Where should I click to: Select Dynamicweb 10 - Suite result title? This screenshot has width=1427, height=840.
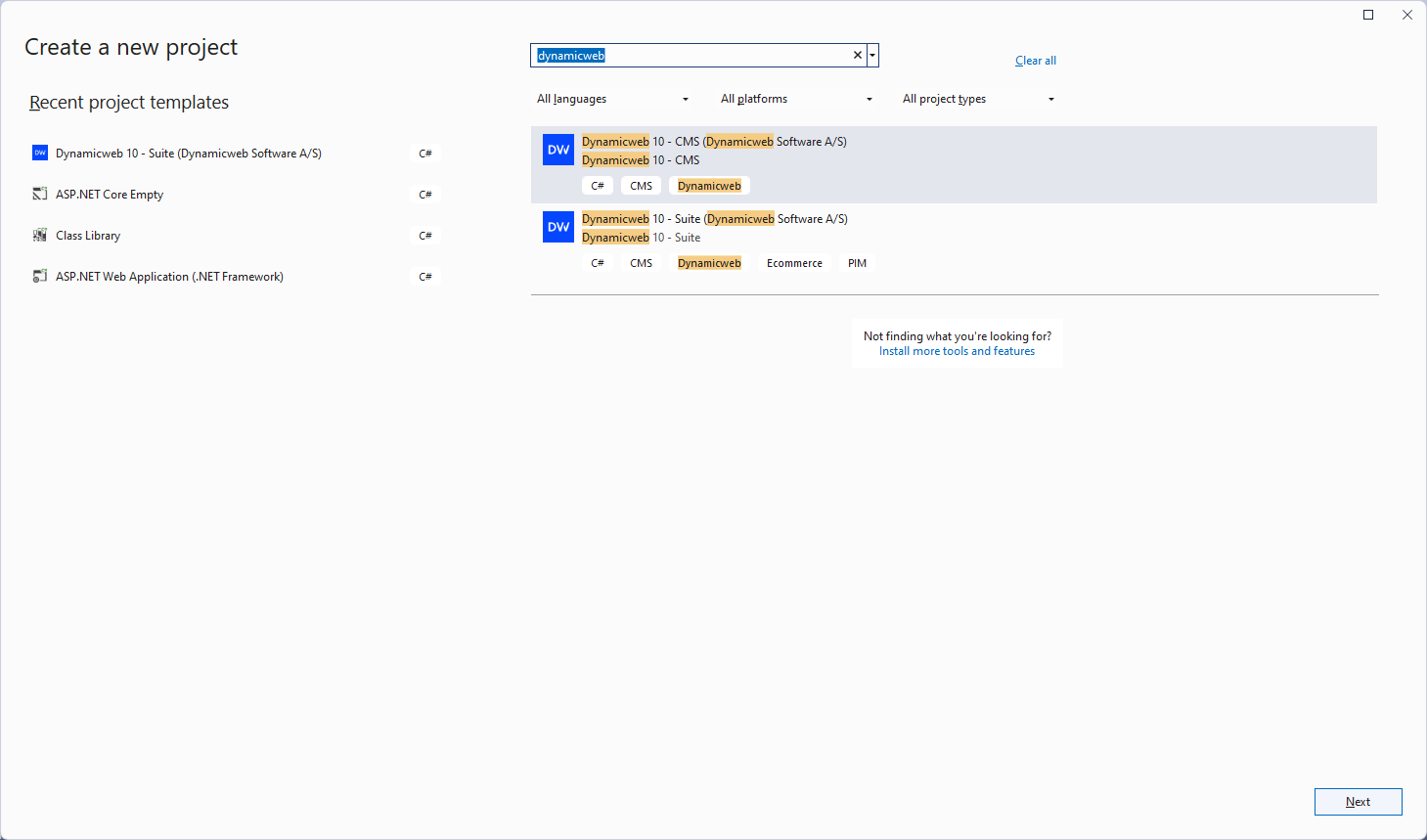coord(715,219)
